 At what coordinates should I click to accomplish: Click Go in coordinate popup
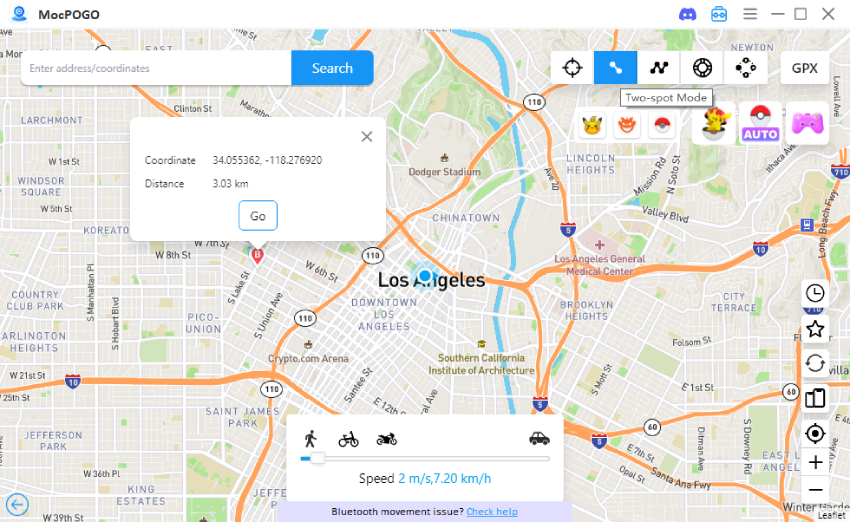pos(258,216)
